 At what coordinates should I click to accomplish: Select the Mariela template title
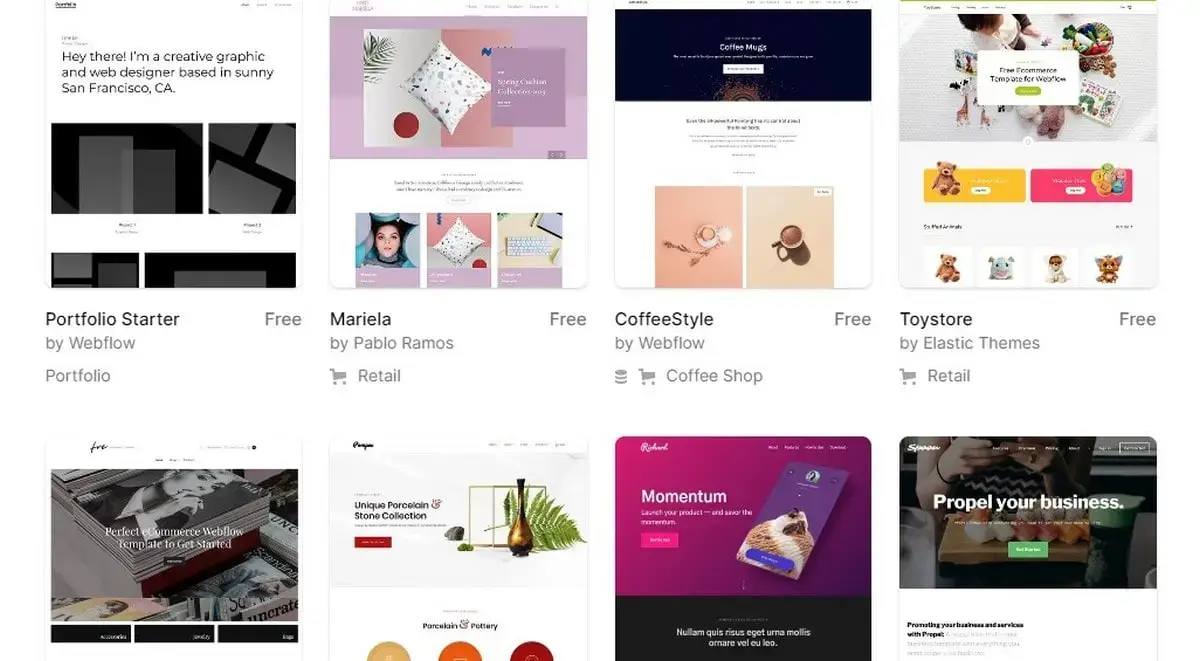coord(360,319)
